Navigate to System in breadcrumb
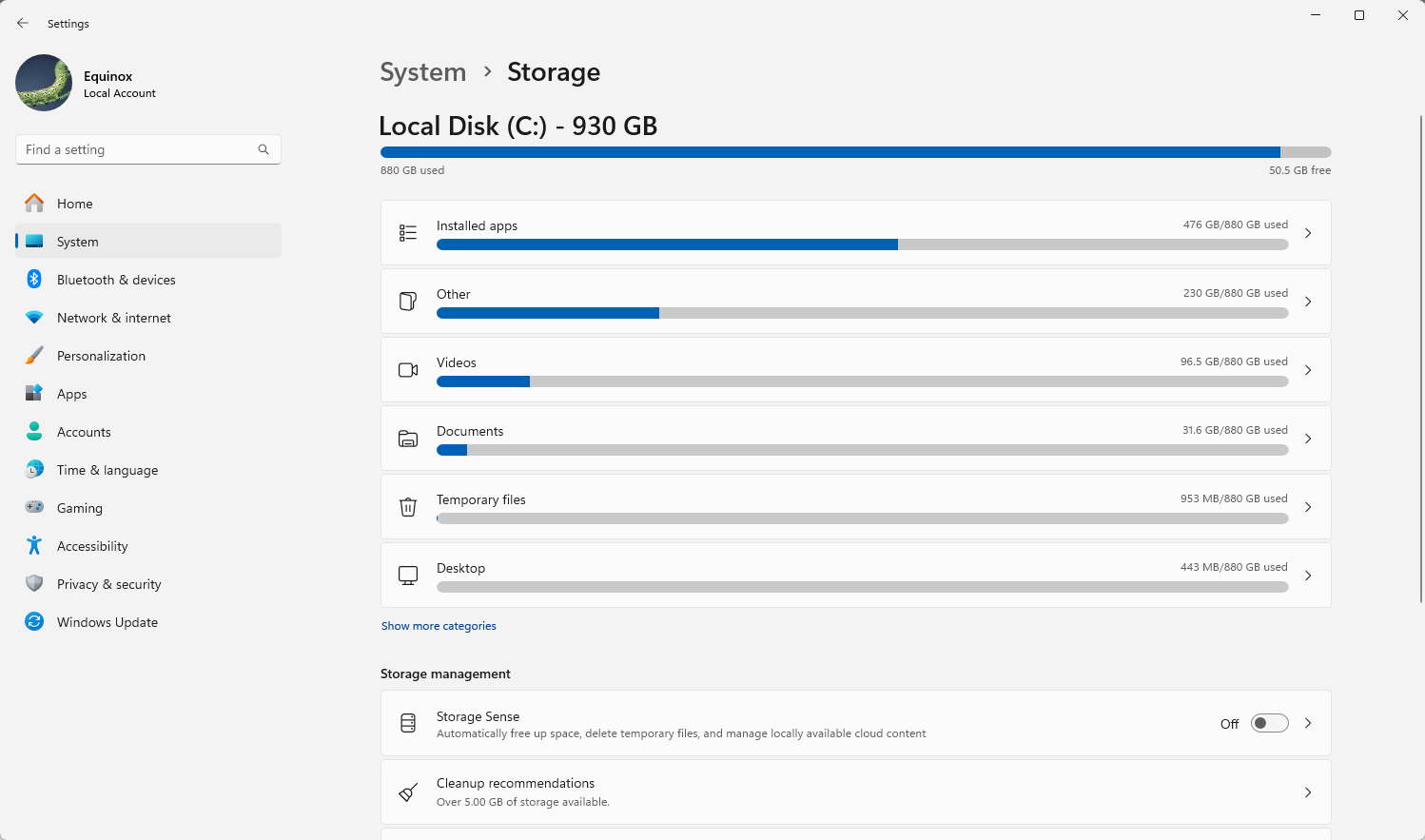1425x840 pixels. pos(423,72)
